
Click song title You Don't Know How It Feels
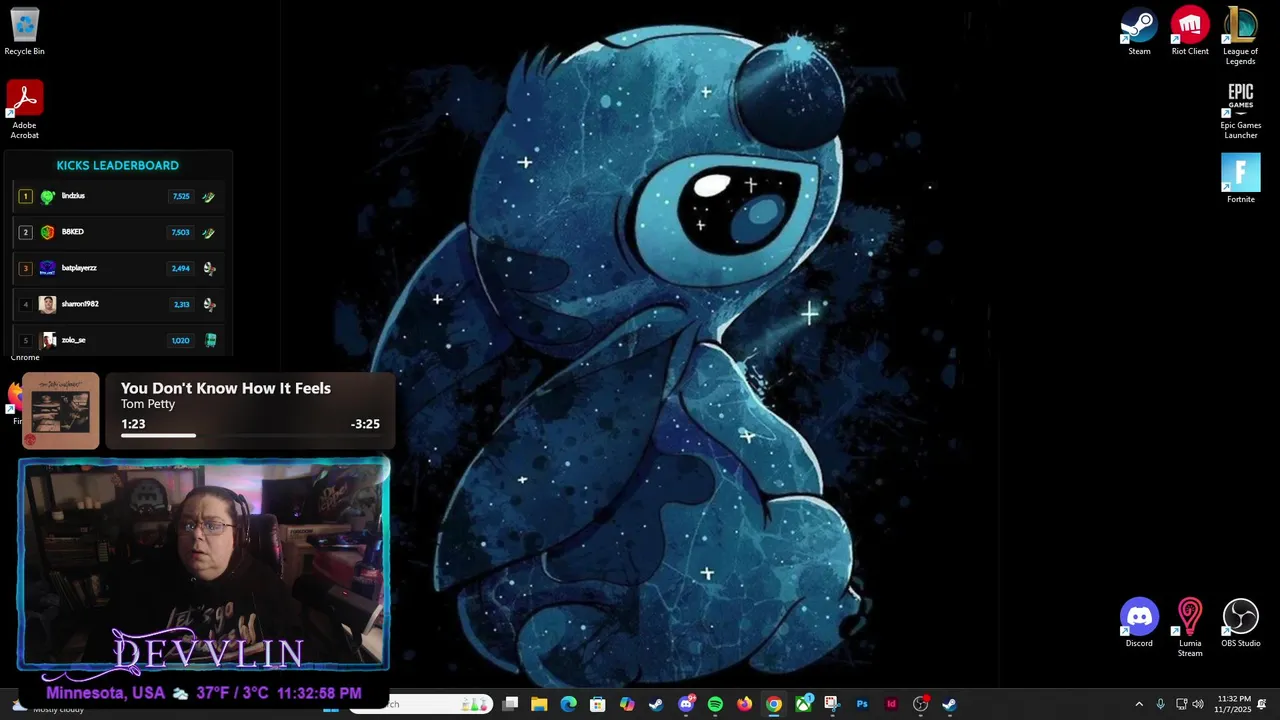coord(226,388)
